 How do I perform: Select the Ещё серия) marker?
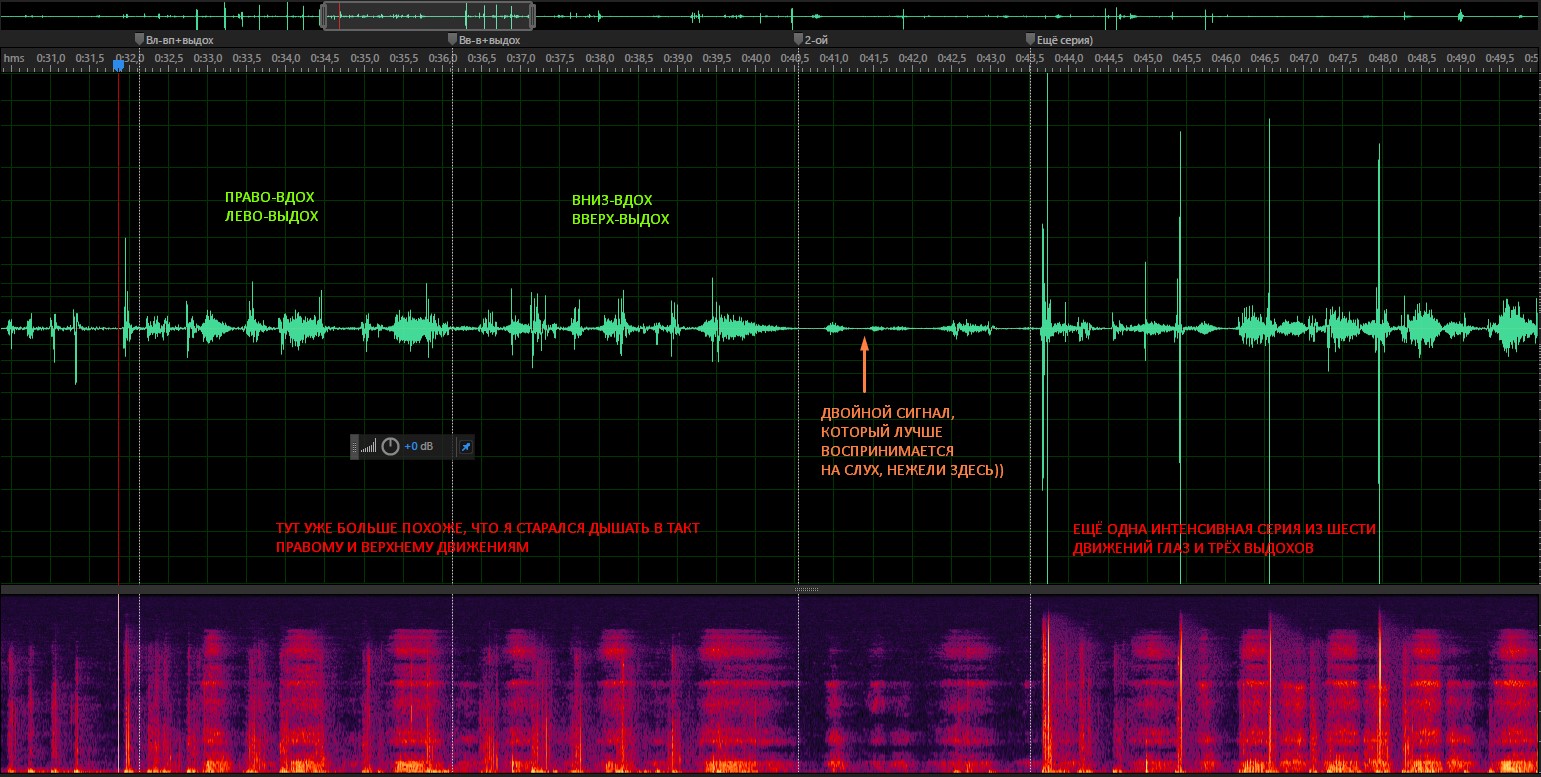[x=1060, y=40]
